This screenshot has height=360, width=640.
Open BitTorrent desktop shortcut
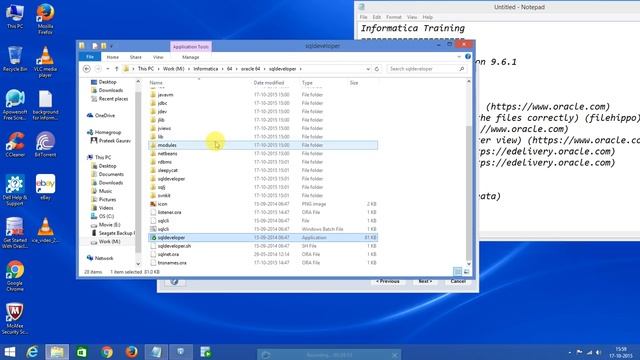coord(45,144)
